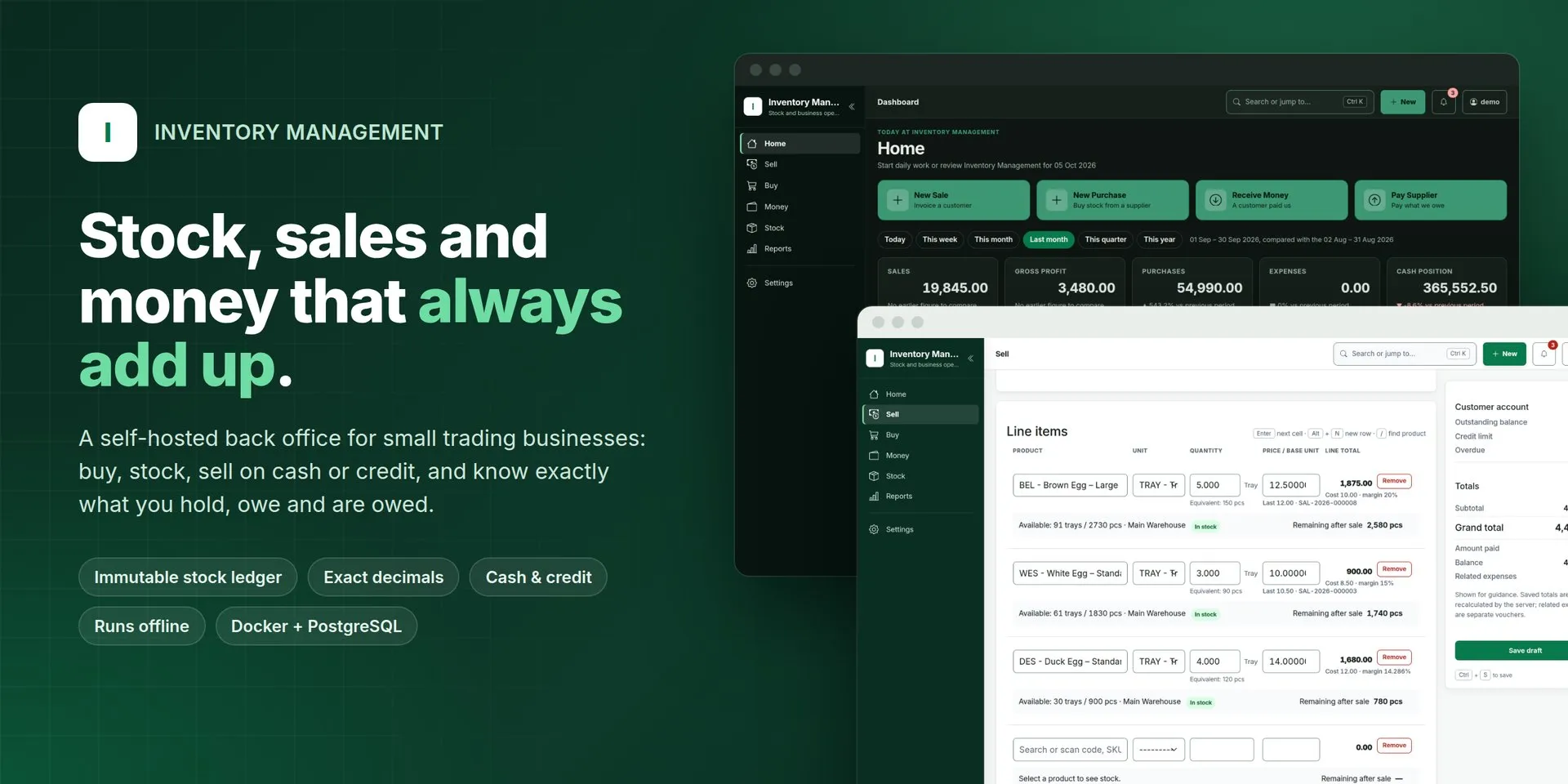Click New button in light Sell header
The height and width of the screenshot is (784, 1568).
(1504, 354)
